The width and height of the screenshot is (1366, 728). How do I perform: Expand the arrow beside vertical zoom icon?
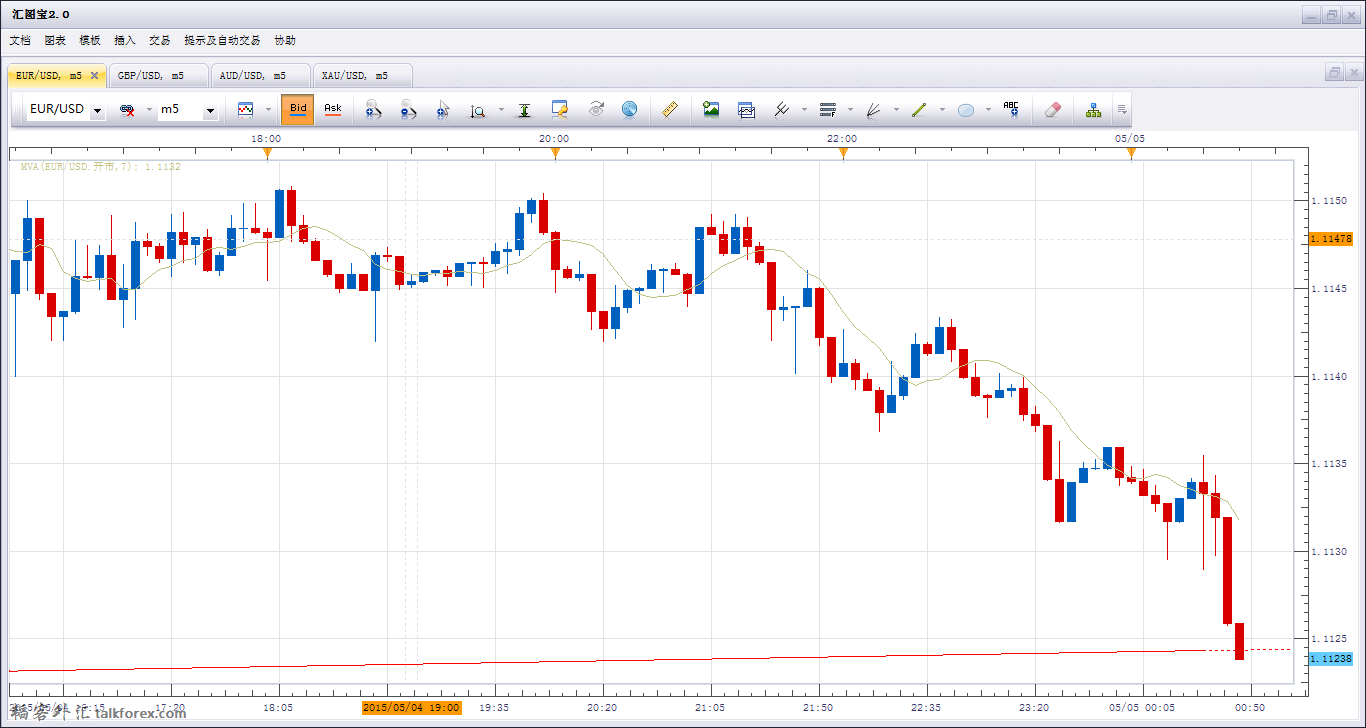[501, 110]
